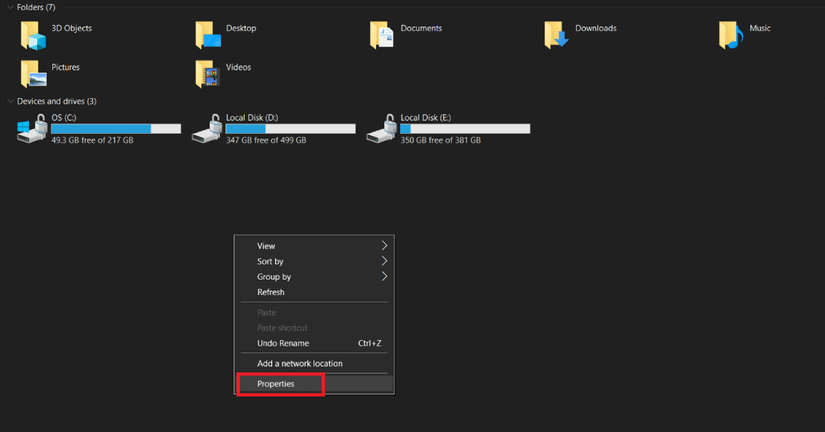Open the Videos folder icon
The image size is (825, 432).
click(208, 74)
